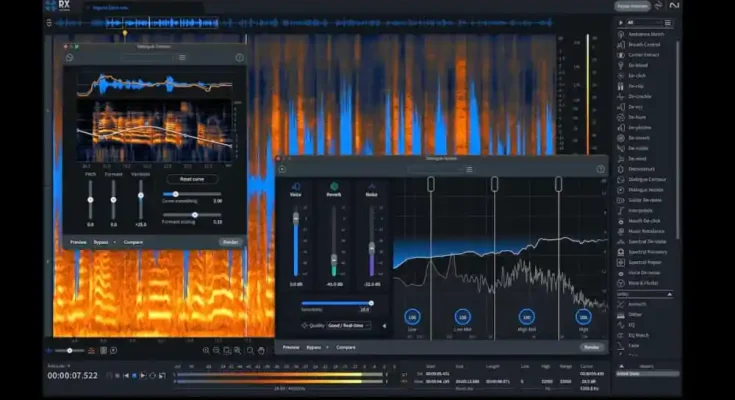Open the Ambience Match module
The width and height of the screenshot is (735, 400).
coord(645,34)
